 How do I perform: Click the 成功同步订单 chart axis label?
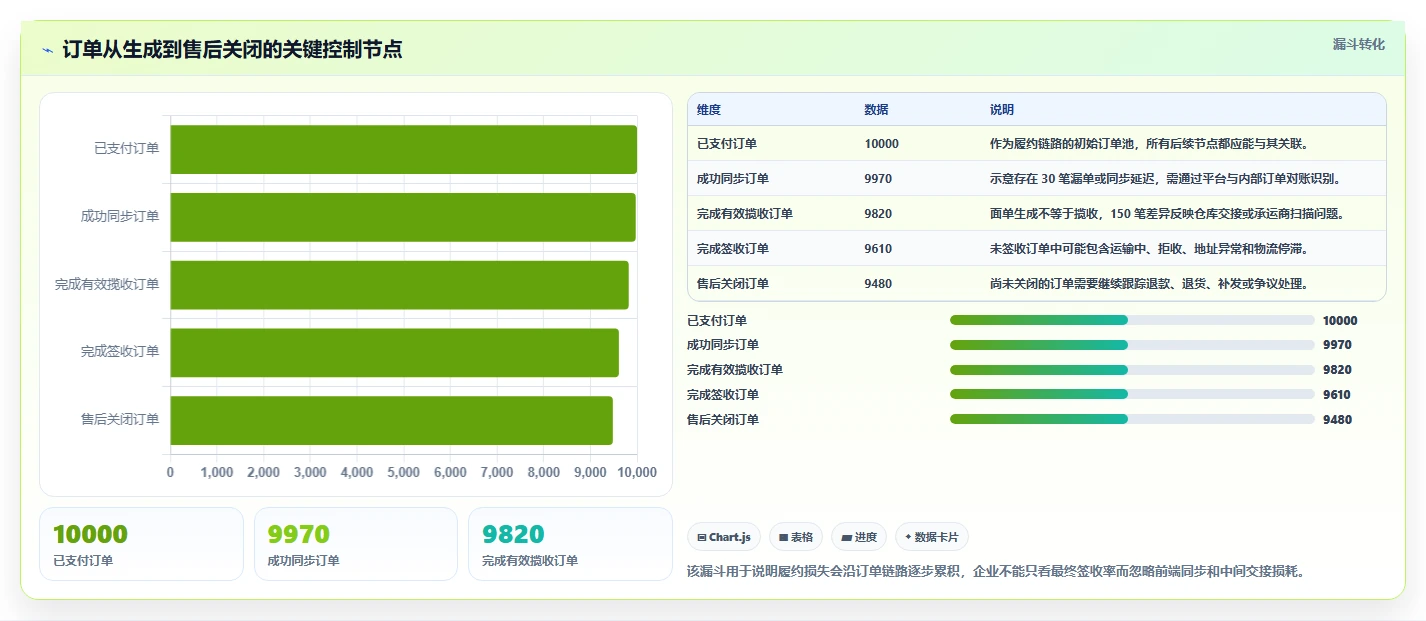[120, 217]
